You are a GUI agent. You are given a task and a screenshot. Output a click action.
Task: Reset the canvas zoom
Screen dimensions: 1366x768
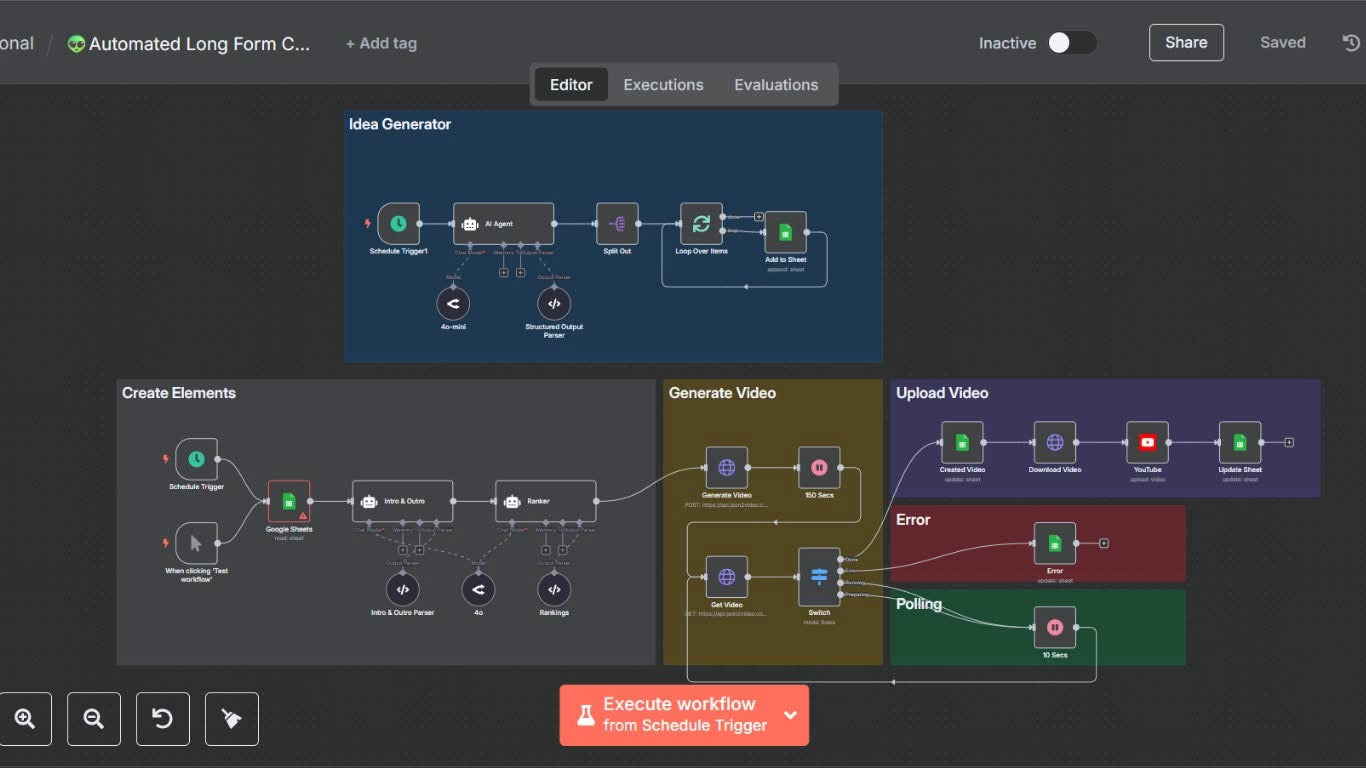coord(163,719)
